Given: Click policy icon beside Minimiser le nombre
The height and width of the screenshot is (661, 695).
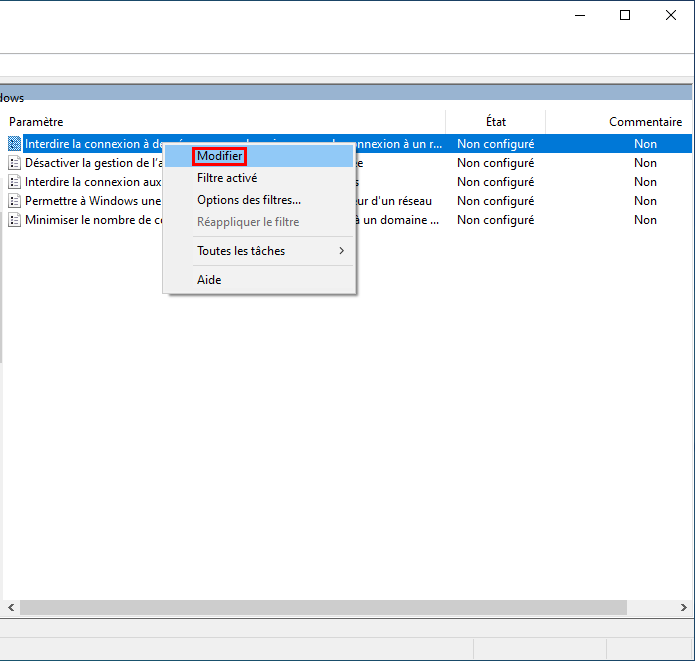Looking at the screenshot, I should pos(15,220).
